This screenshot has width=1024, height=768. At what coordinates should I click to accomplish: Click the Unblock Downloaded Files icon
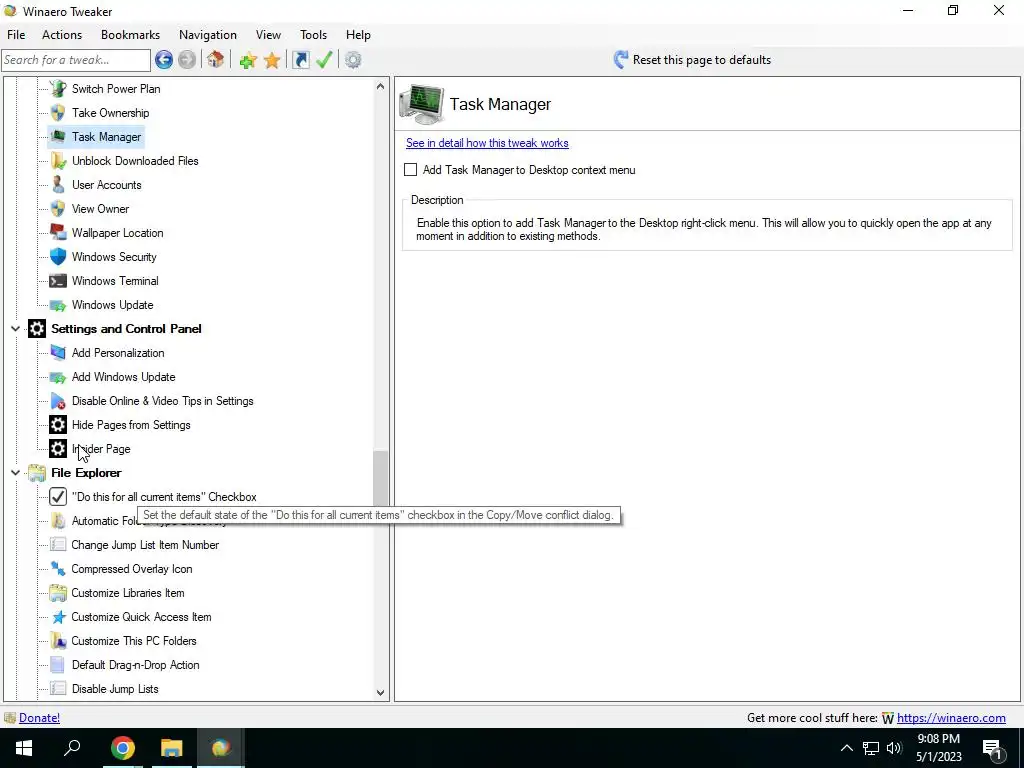click(58, 161)
